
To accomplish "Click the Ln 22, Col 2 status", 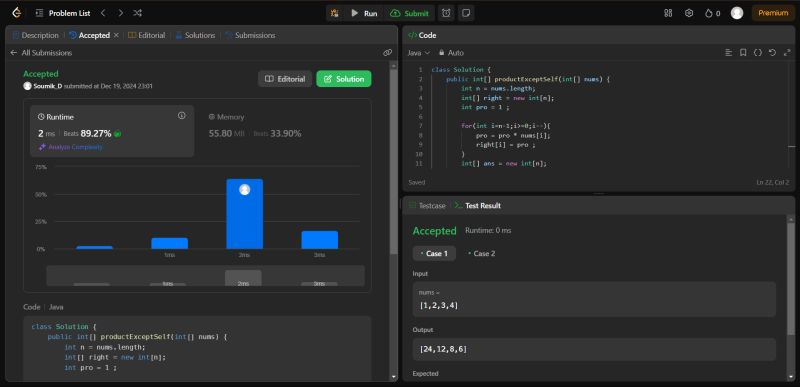I will (772, 182).
